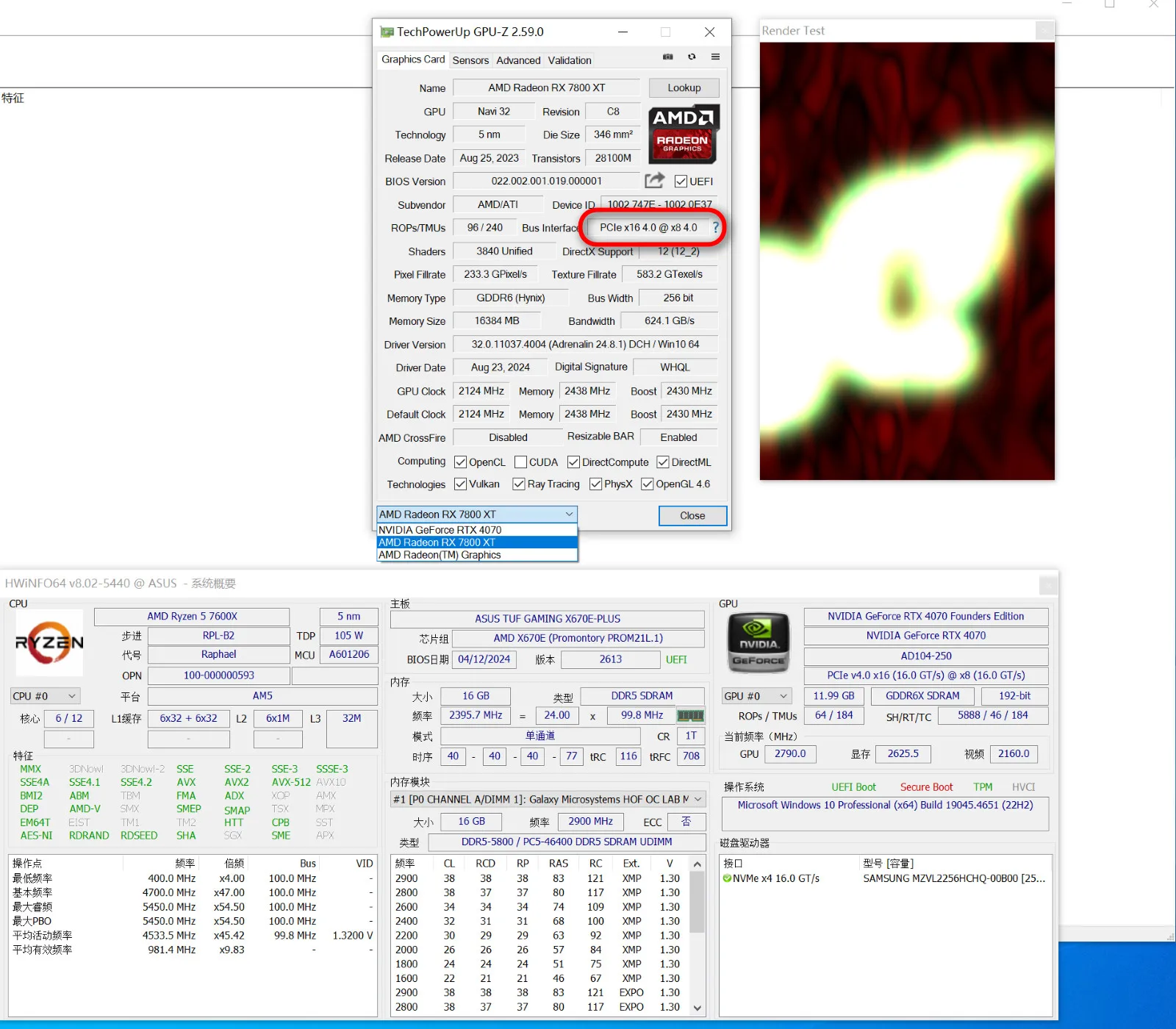The image size is (1176, 1029).
Task: Toggle the CUDA checkbox
Action: coord(521,462)
